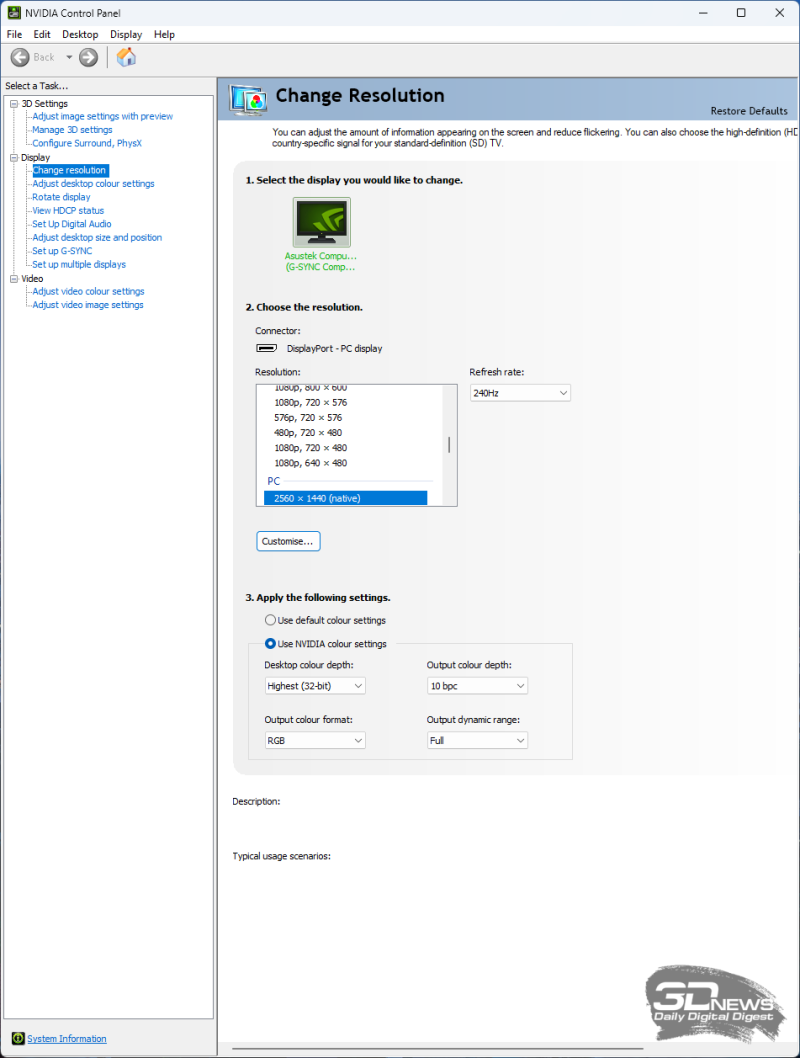Open Adjust image settings with preview
Image resolution: width=800 pixels, height=1058 pixels.
pyautogui.click(x=103, y=116)
